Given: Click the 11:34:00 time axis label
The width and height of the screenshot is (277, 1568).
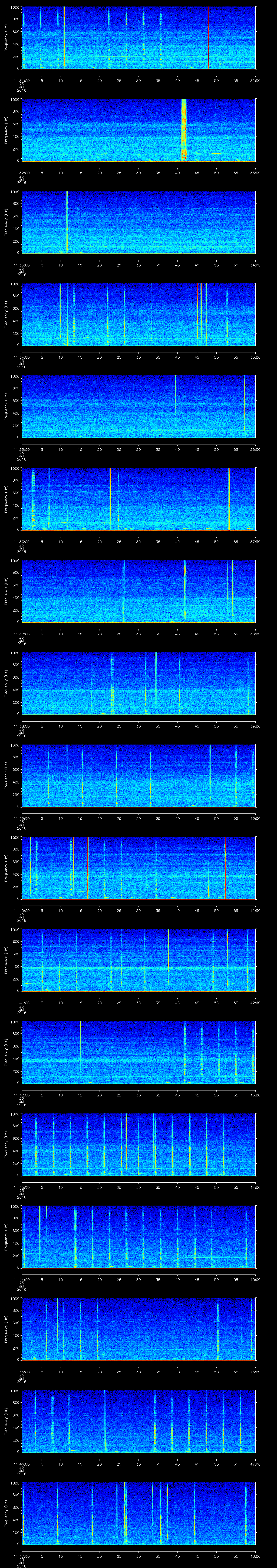Looking at the screenshot, I should click(x=22, y=357).
